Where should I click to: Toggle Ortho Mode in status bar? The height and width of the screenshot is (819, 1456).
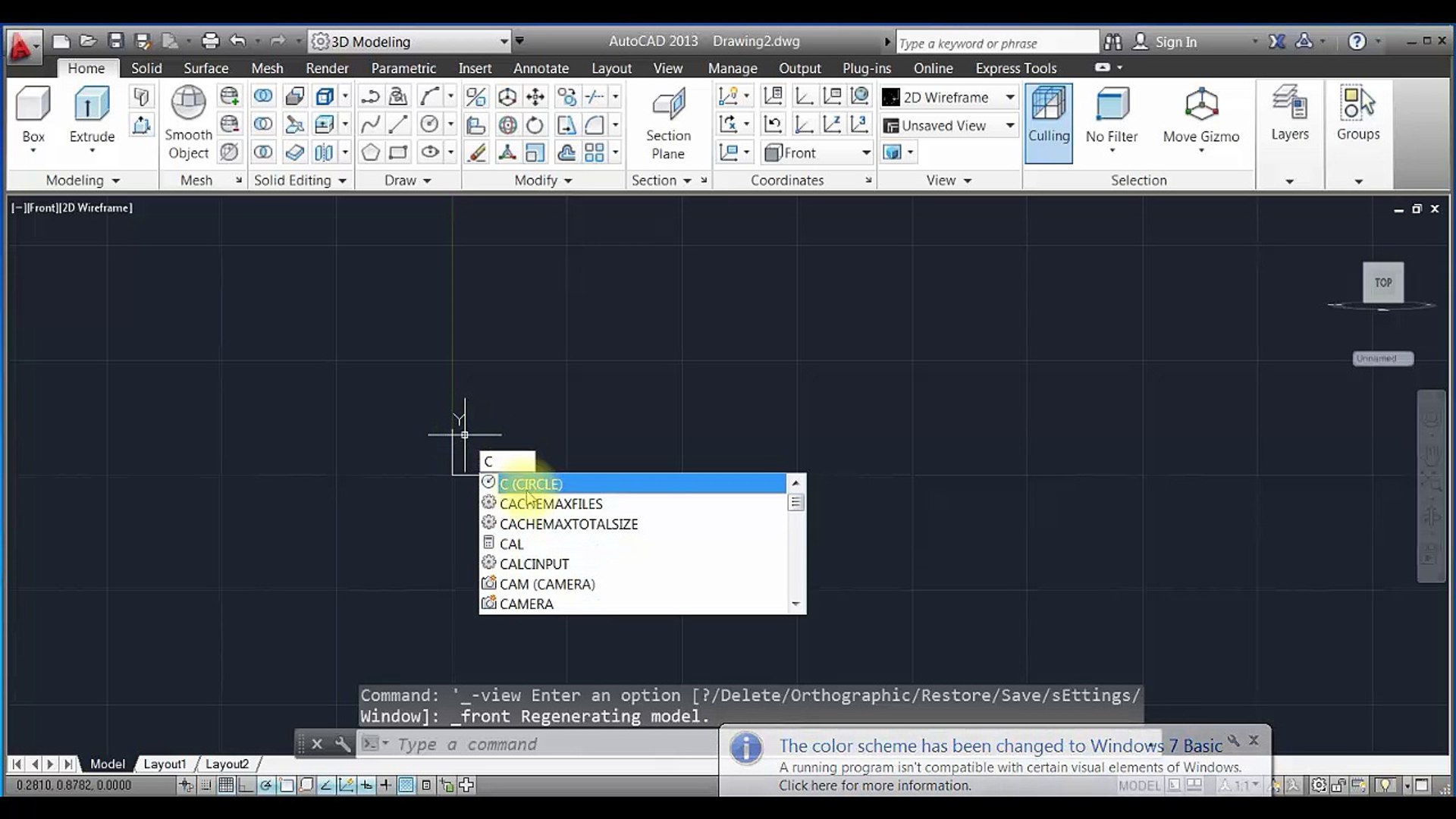[245, 786]
